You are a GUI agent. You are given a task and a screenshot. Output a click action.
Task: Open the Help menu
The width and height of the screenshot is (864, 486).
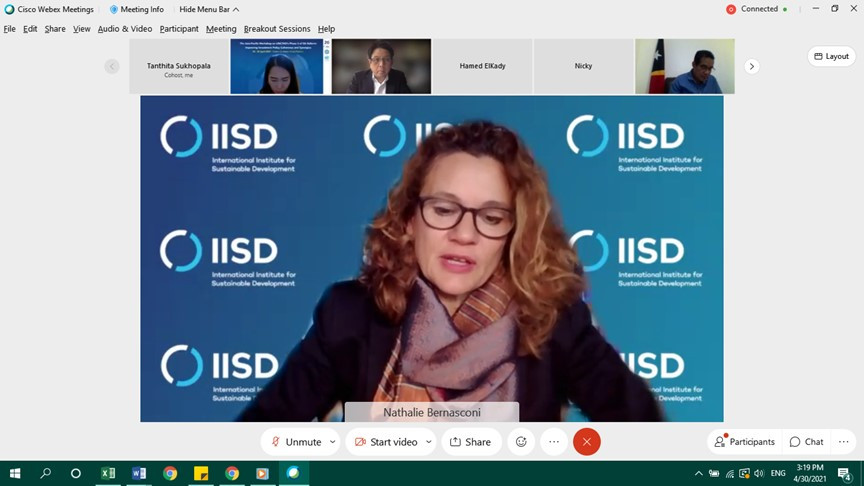tap(326, 29)
